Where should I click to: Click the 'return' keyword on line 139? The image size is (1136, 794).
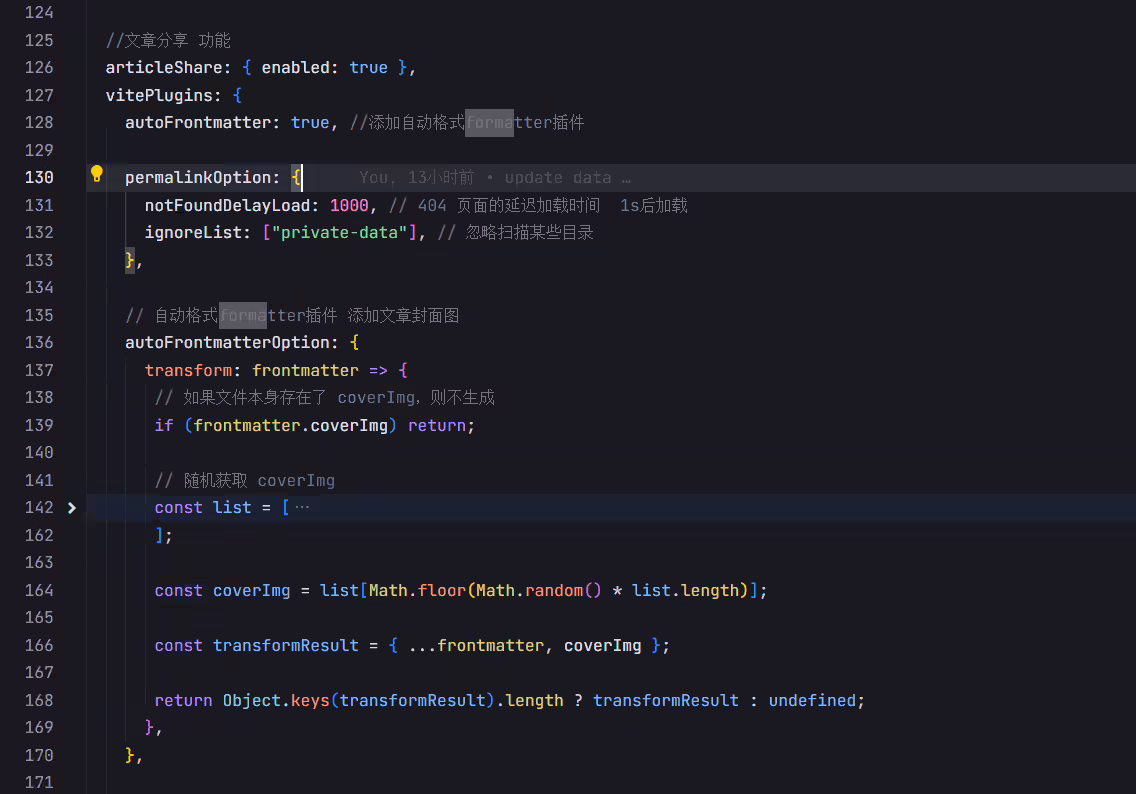pyautogui.click(x=437, y=425)
